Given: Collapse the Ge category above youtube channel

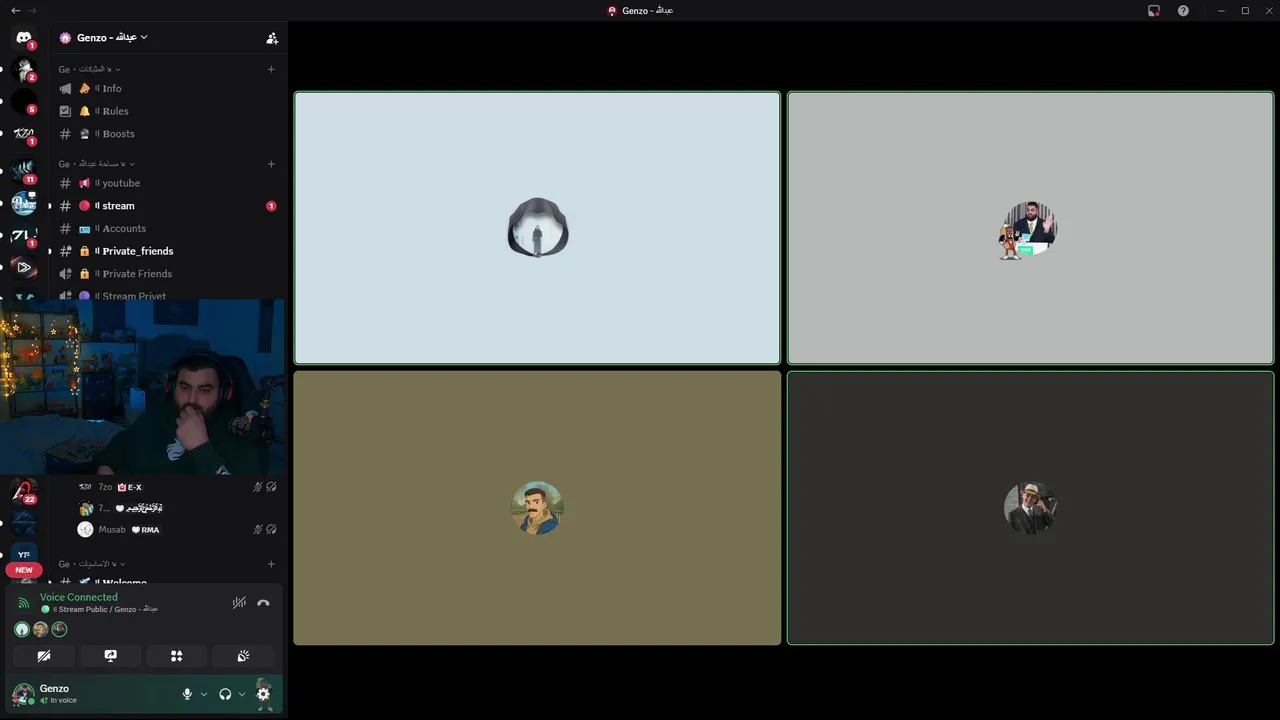Looking at the screenshot, I should coord(96,164).
